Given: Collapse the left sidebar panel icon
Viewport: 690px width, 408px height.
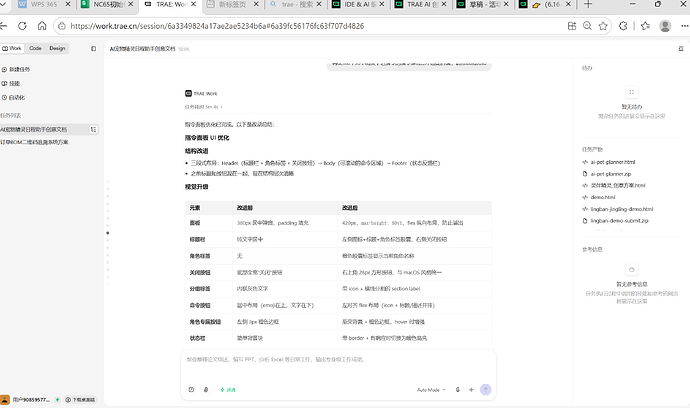Looking at the screenshot, I should [x=93, y=48].
